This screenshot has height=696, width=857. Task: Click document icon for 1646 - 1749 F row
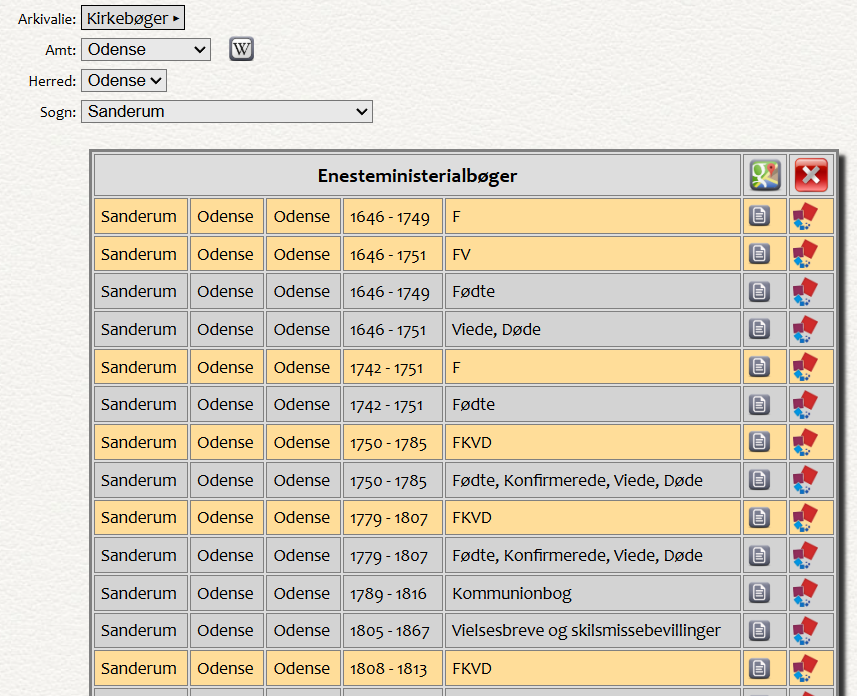(760, 216)
